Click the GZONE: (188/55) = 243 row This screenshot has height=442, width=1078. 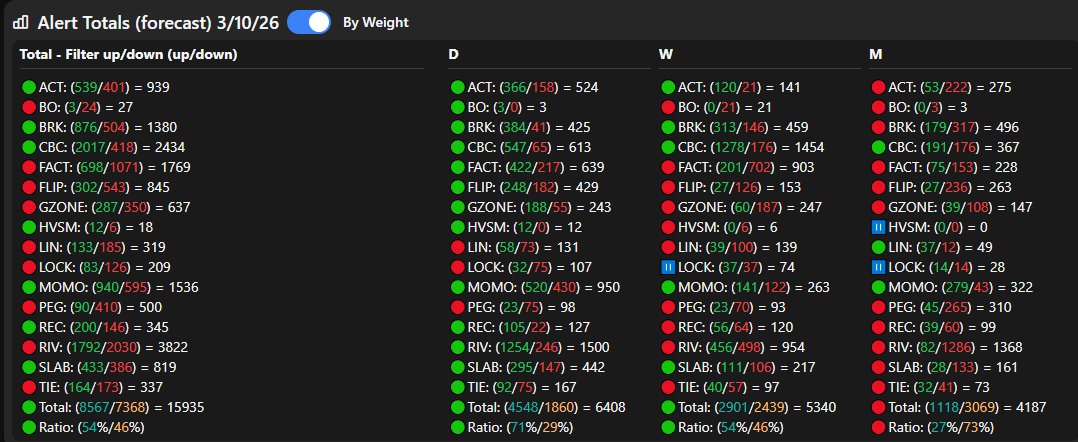coord(531,207)
